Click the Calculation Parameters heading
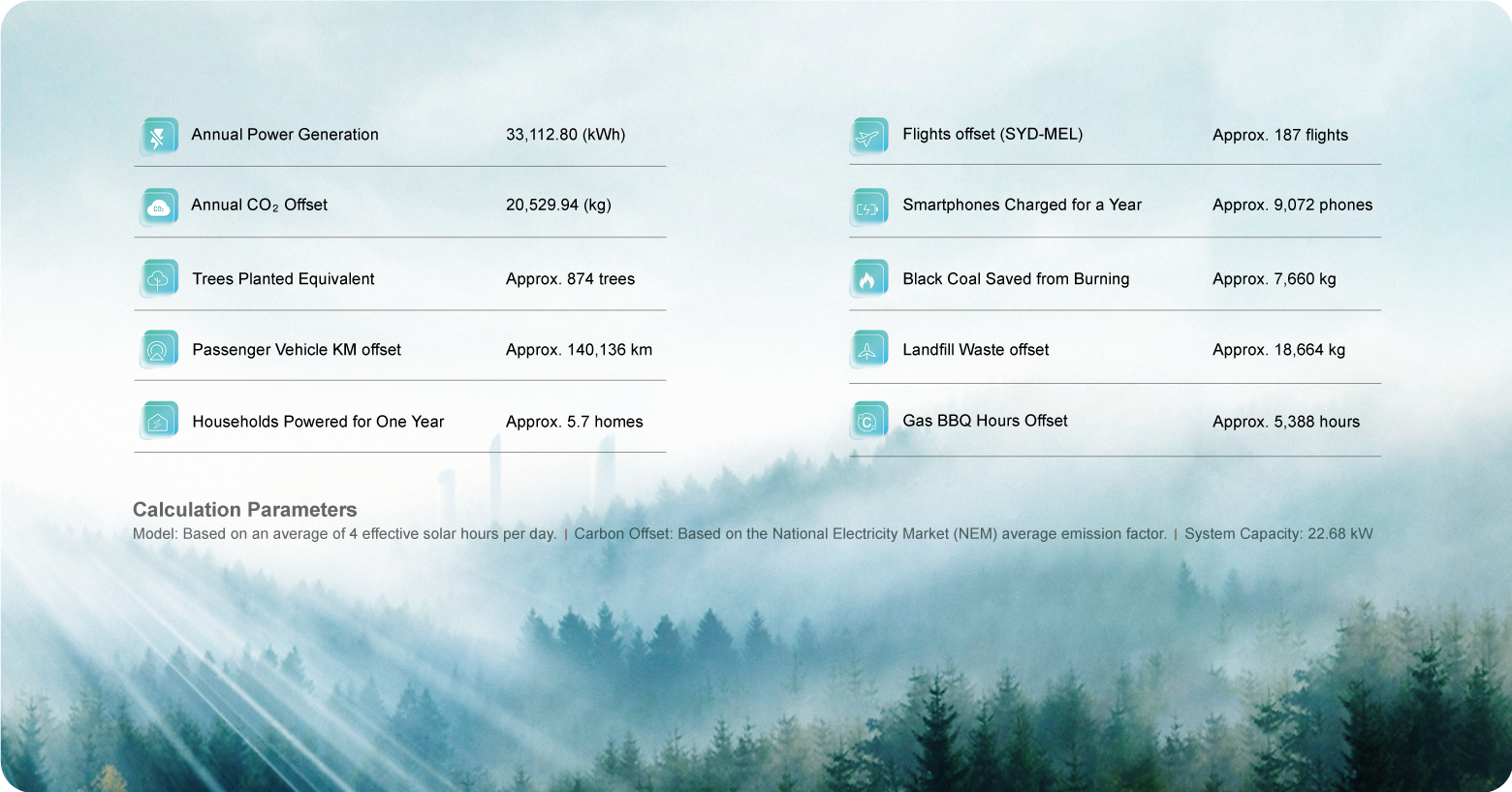This screenshot has width=1512, height=792. (244, 510)
